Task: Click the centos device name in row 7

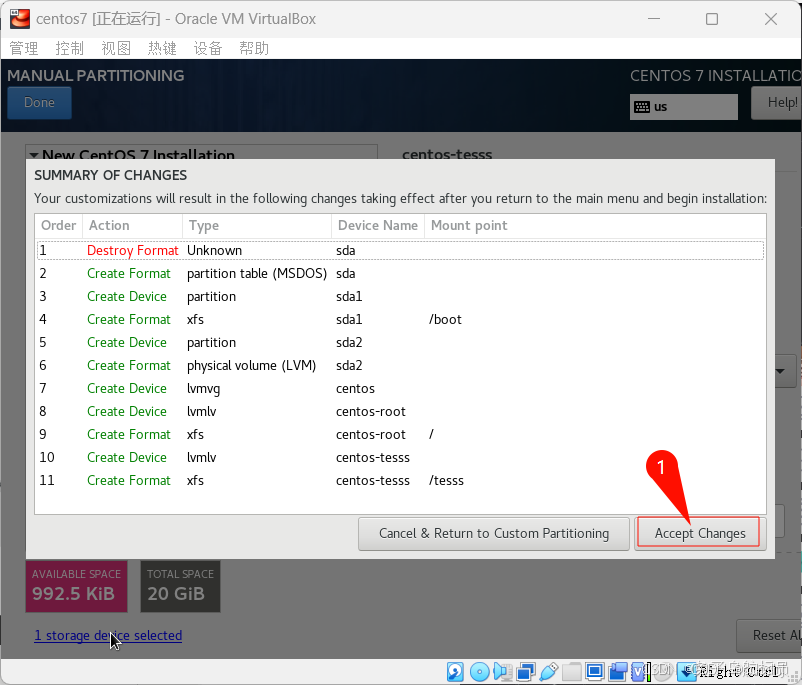Action: tap(355, 388)
